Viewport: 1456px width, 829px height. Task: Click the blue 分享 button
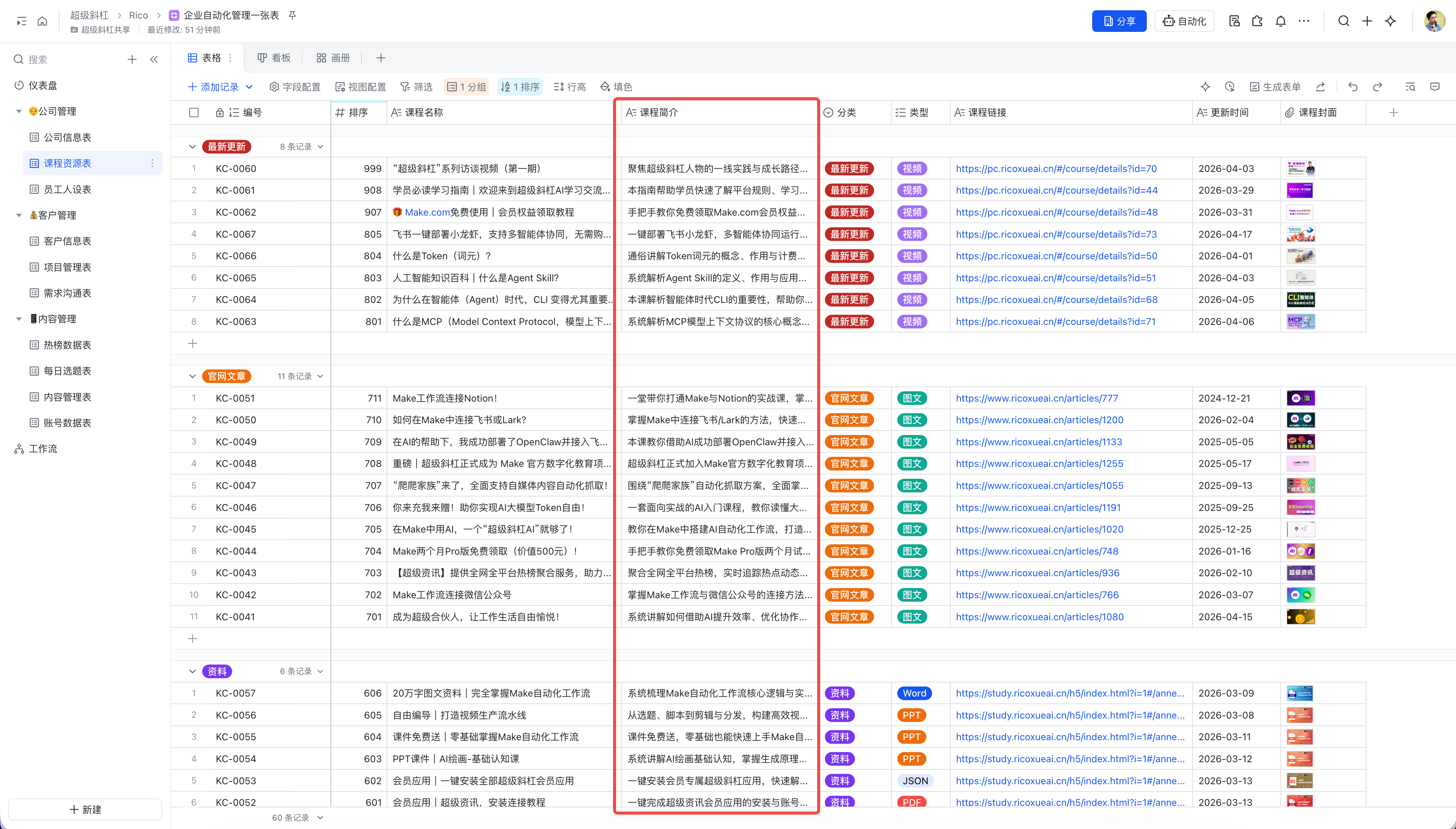1119,21
